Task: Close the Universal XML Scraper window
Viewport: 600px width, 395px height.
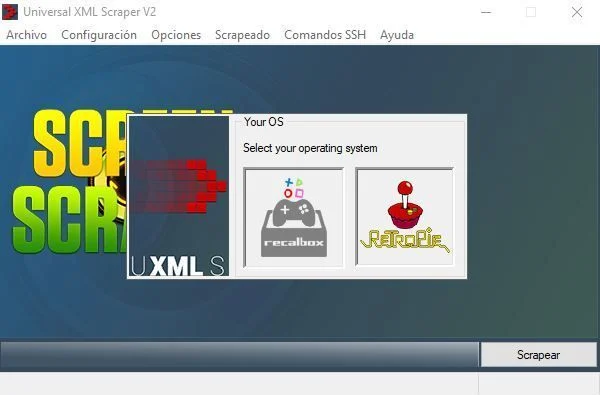Action: pos(577,12)
